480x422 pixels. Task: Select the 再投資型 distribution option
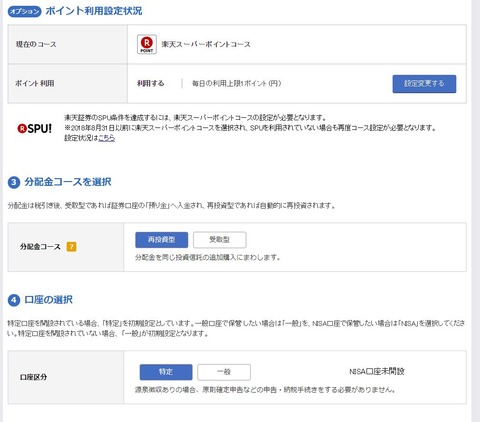click(162, 240)
